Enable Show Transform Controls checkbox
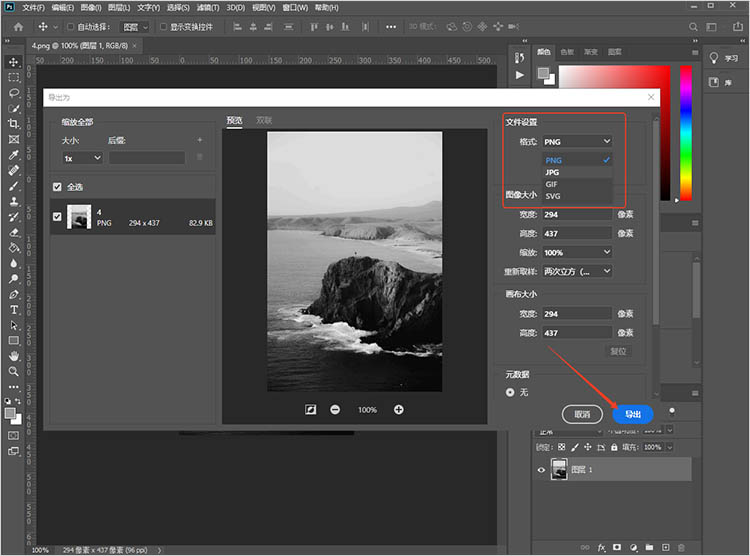This screenshot has width=750, height=556. (163, 27)
